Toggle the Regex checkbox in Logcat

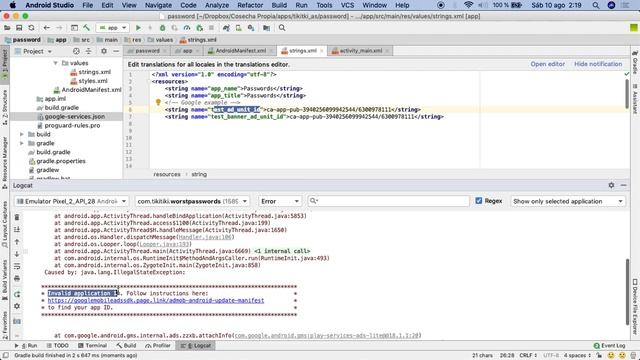coord(479,201)
